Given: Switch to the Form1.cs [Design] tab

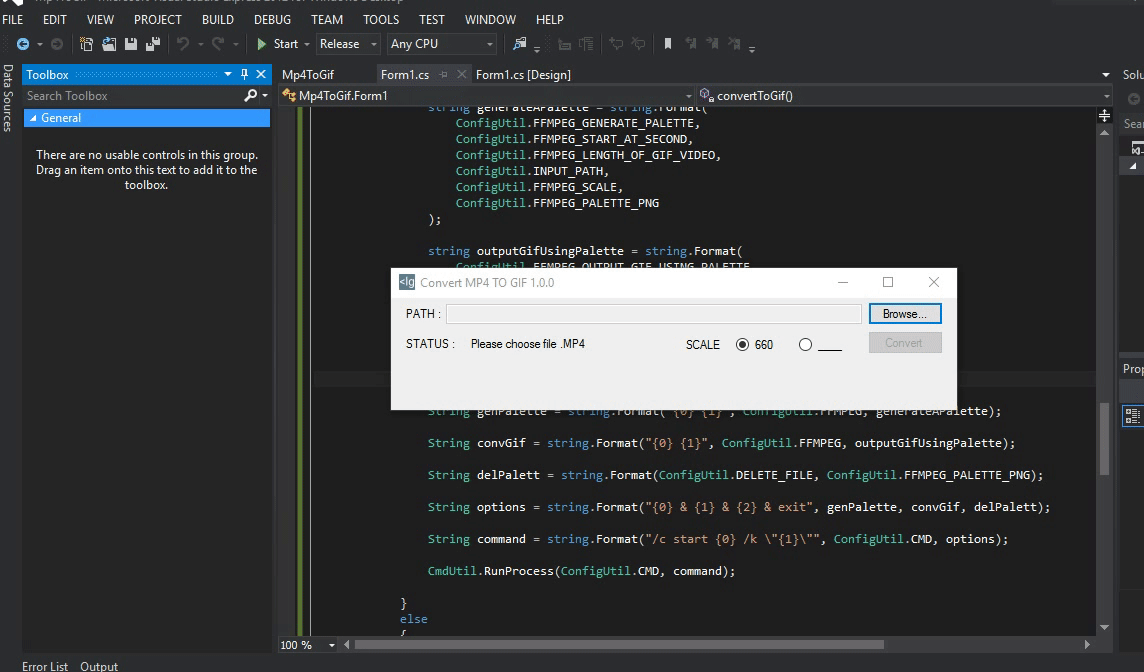Looking at the screenshot, I should (x=523, y=74).
